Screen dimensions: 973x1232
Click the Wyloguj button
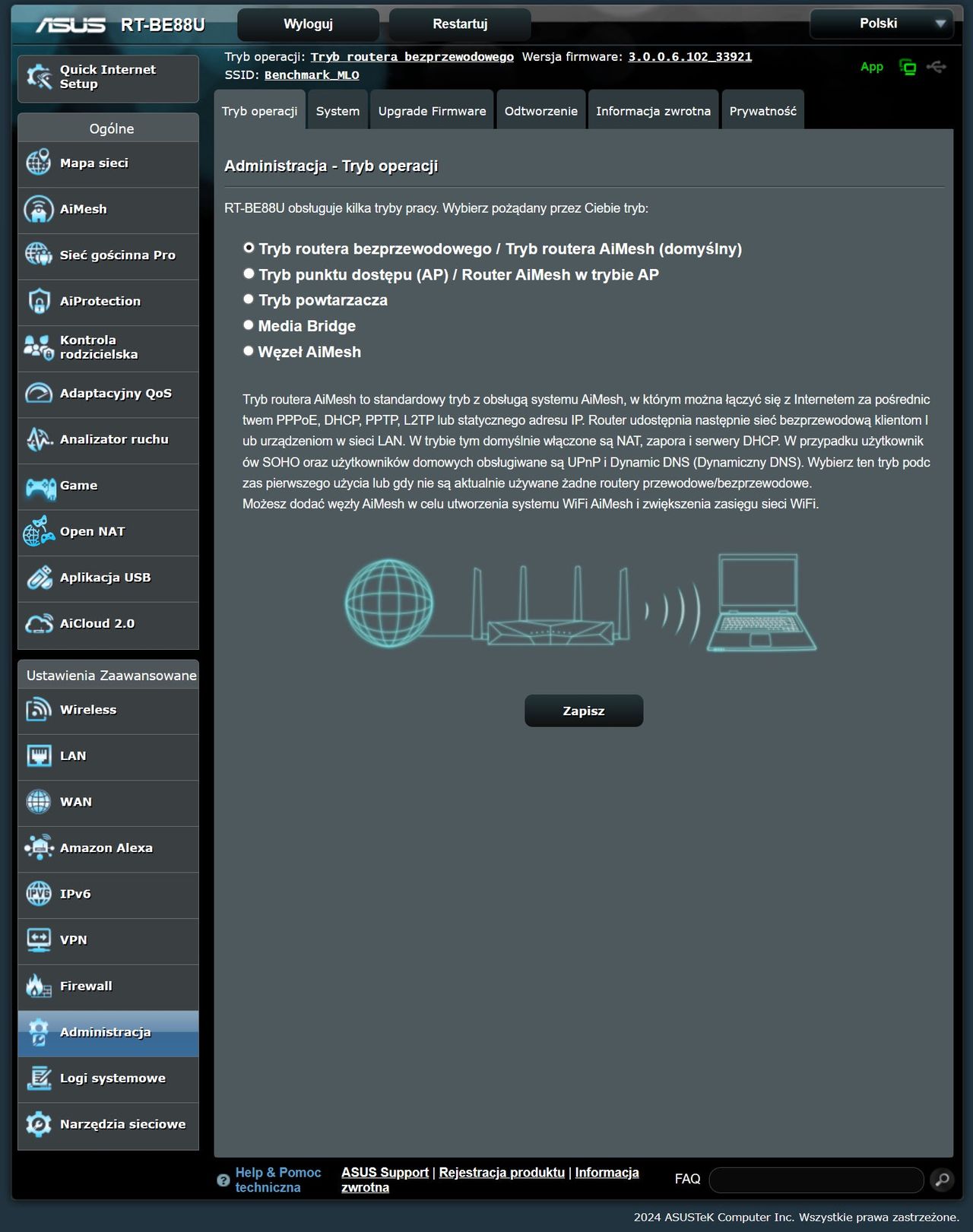click(308, 24)
